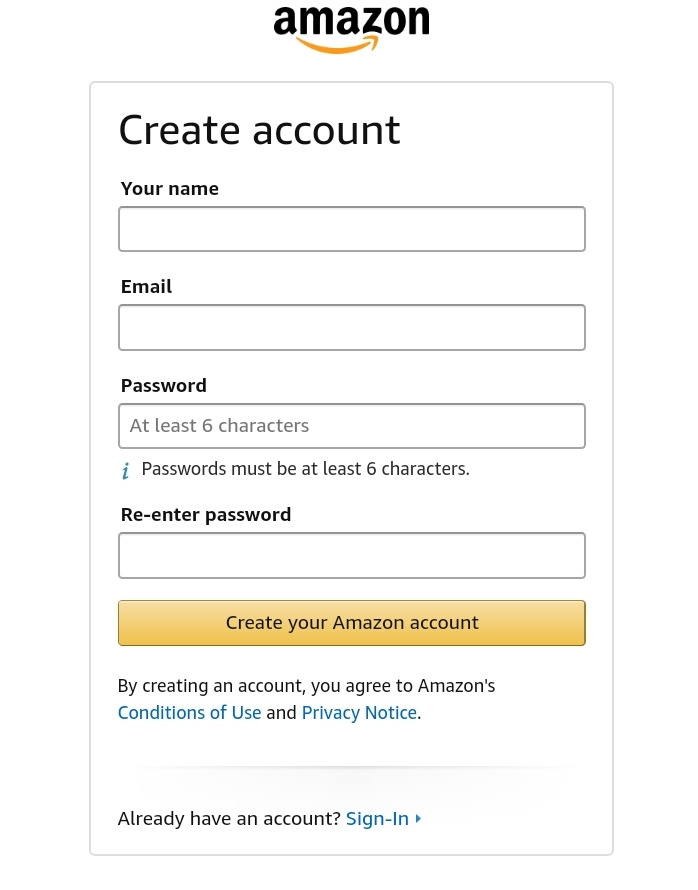Open the Privacy Notice link
The image size is (698, 890).
[x=359, y=713]
